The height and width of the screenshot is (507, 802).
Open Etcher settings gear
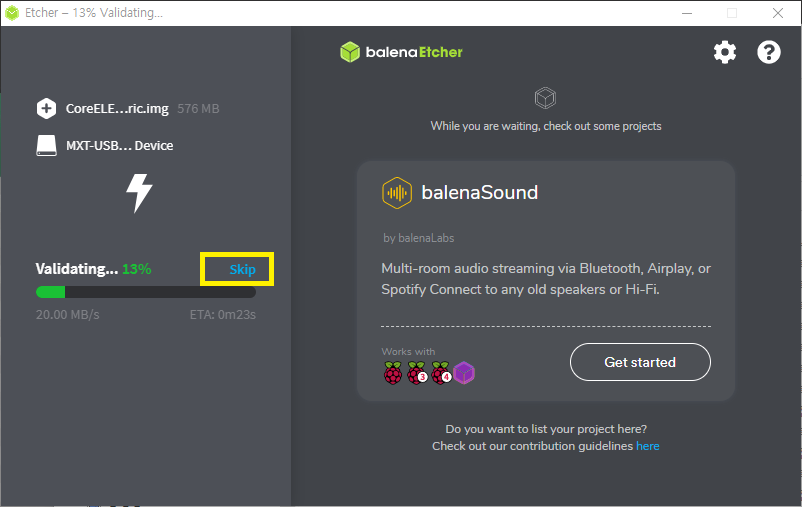pyautogui.click(x=725, y=52)
